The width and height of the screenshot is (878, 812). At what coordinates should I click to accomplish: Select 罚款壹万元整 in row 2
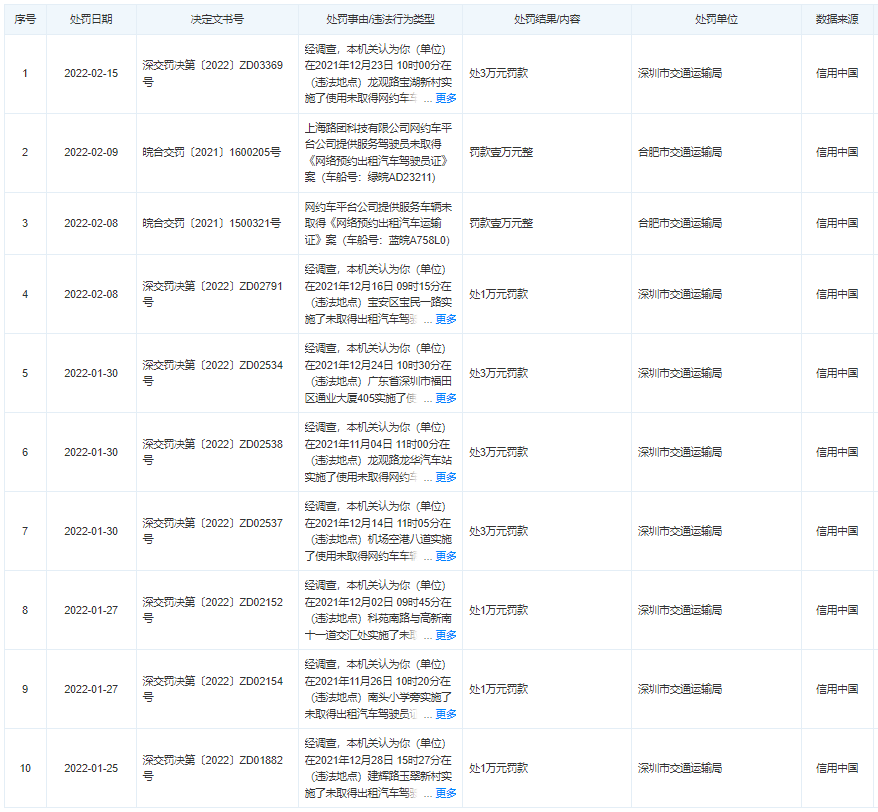[501, 152]
